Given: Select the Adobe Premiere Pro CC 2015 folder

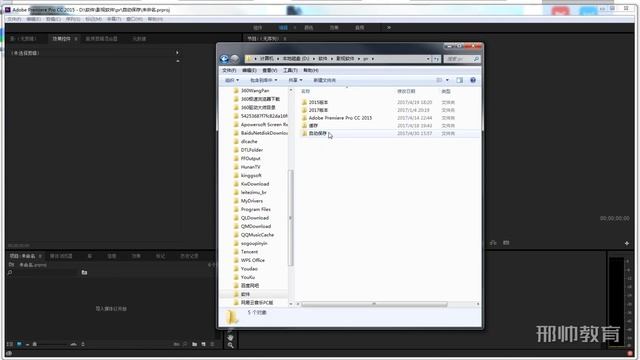Looking at the screenshot, I should click(340, 118).
